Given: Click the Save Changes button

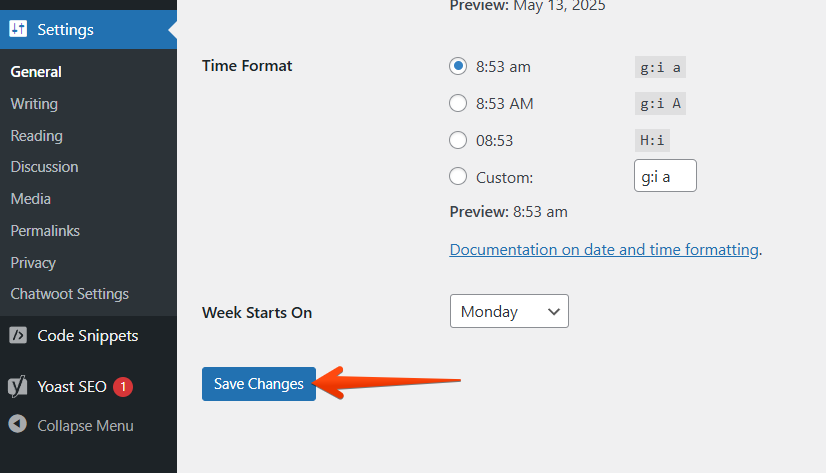Looking at the screenshot, I should point(258,384).
